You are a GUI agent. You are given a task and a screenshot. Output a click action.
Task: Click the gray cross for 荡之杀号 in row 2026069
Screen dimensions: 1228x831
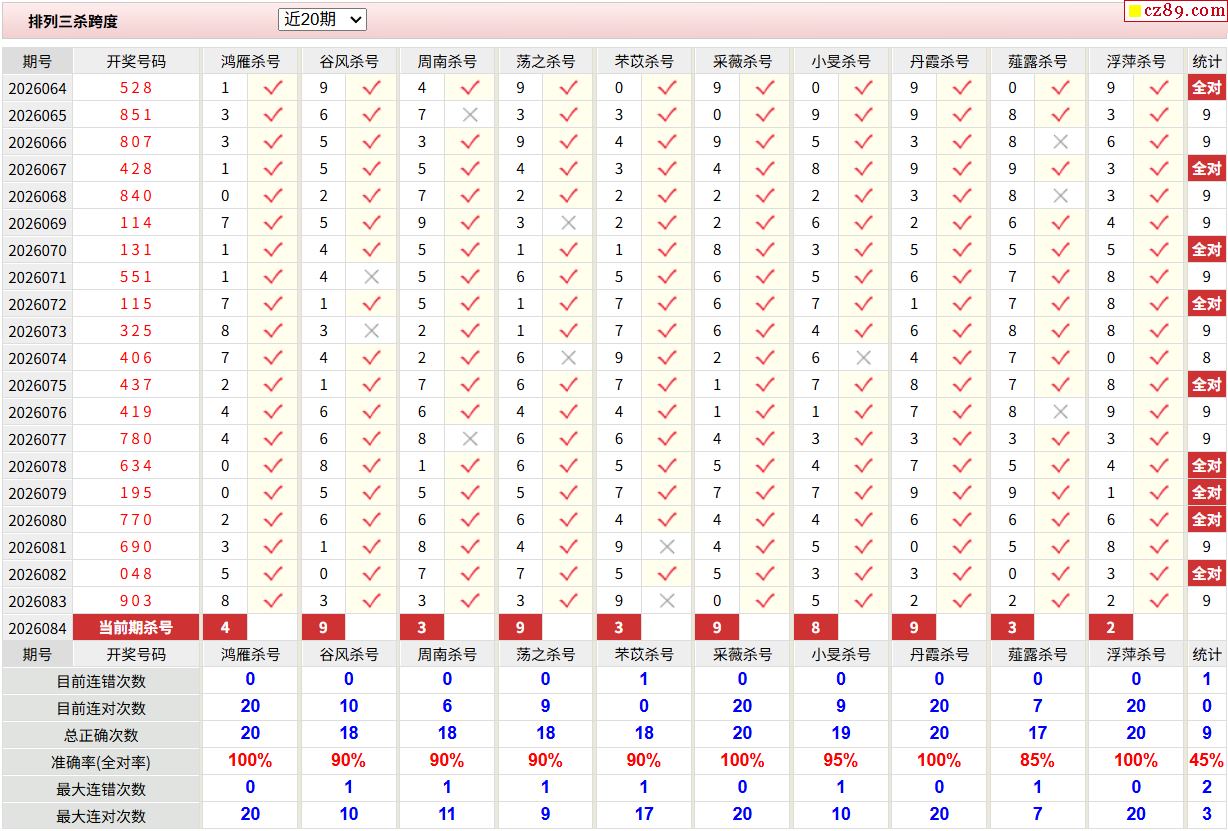point(569,223)
